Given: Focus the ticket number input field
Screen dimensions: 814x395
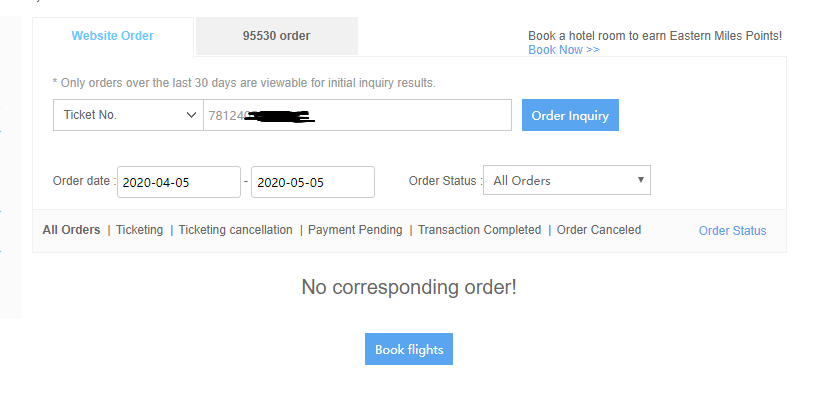Looking at the screenshot, I should pyautogui.click(x=357, y=115).
